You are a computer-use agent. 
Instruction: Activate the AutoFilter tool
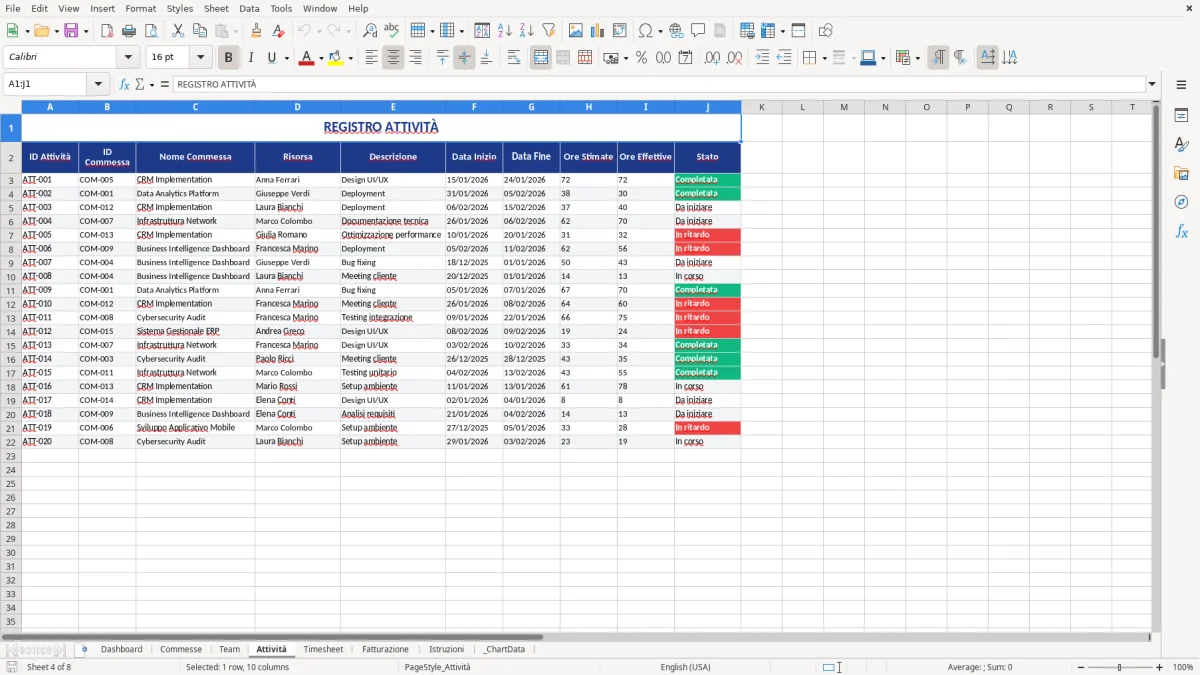548,30
